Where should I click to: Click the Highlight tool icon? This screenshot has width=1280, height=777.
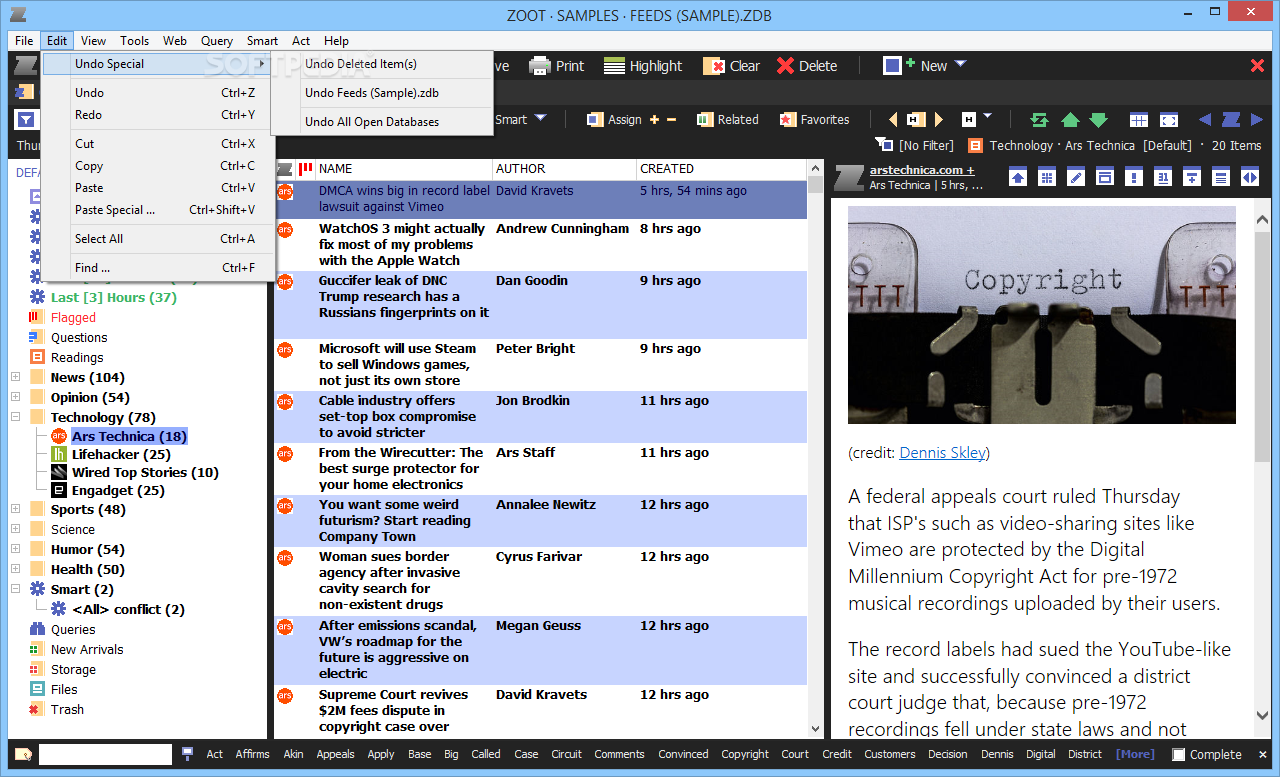click(614, 66)
